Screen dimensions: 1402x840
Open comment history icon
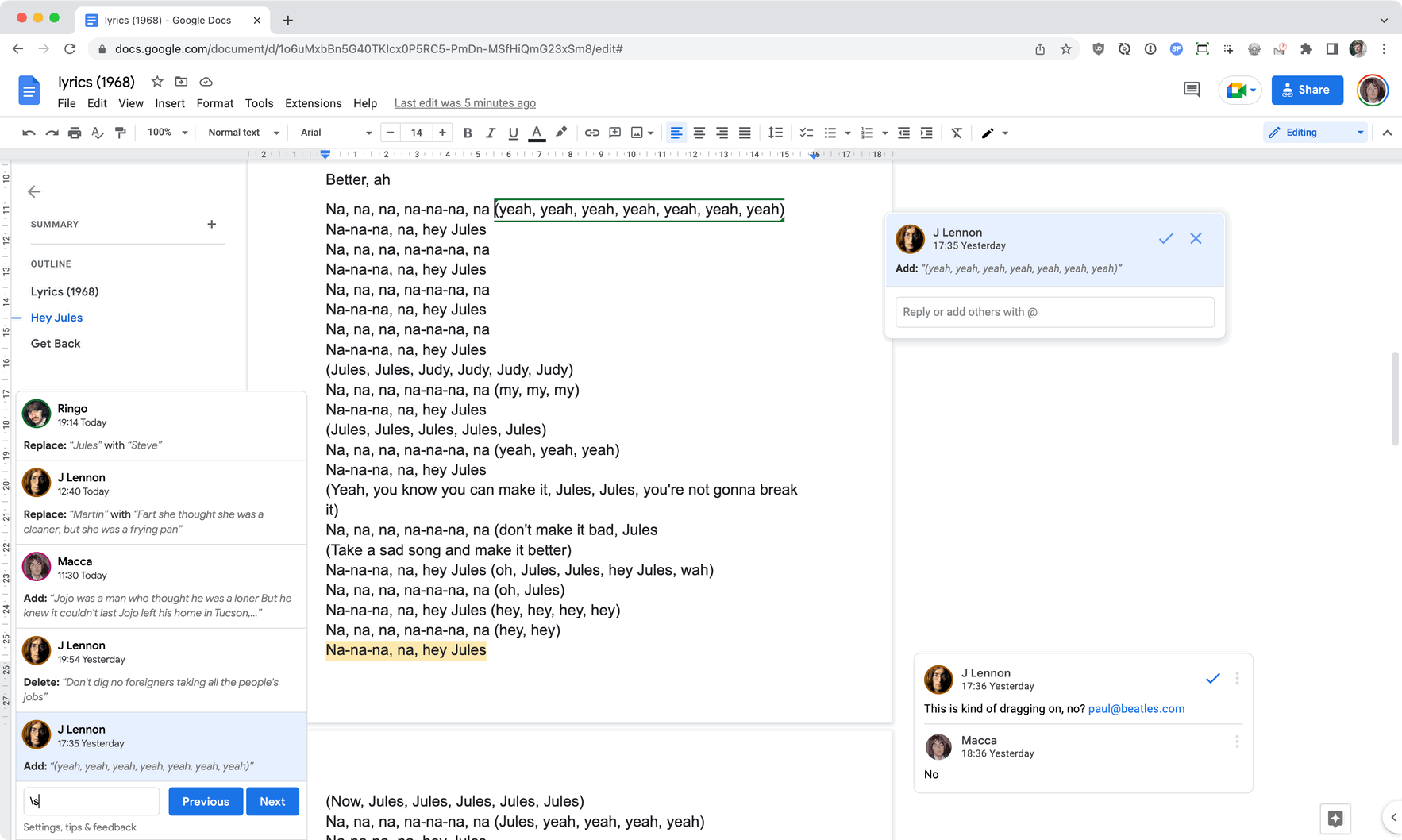1191,90
